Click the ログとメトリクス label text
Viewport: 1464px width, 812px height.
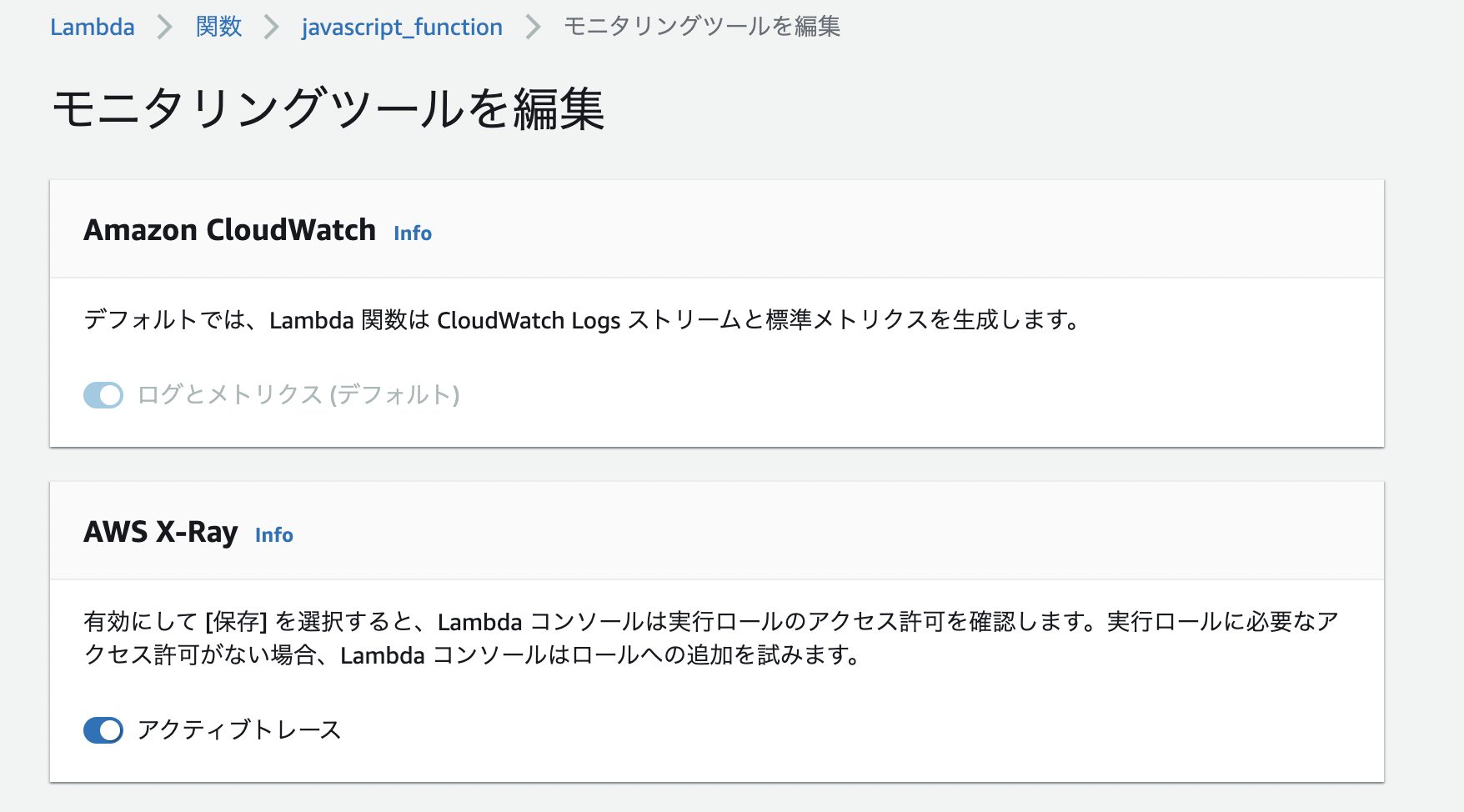click(298, 395)
